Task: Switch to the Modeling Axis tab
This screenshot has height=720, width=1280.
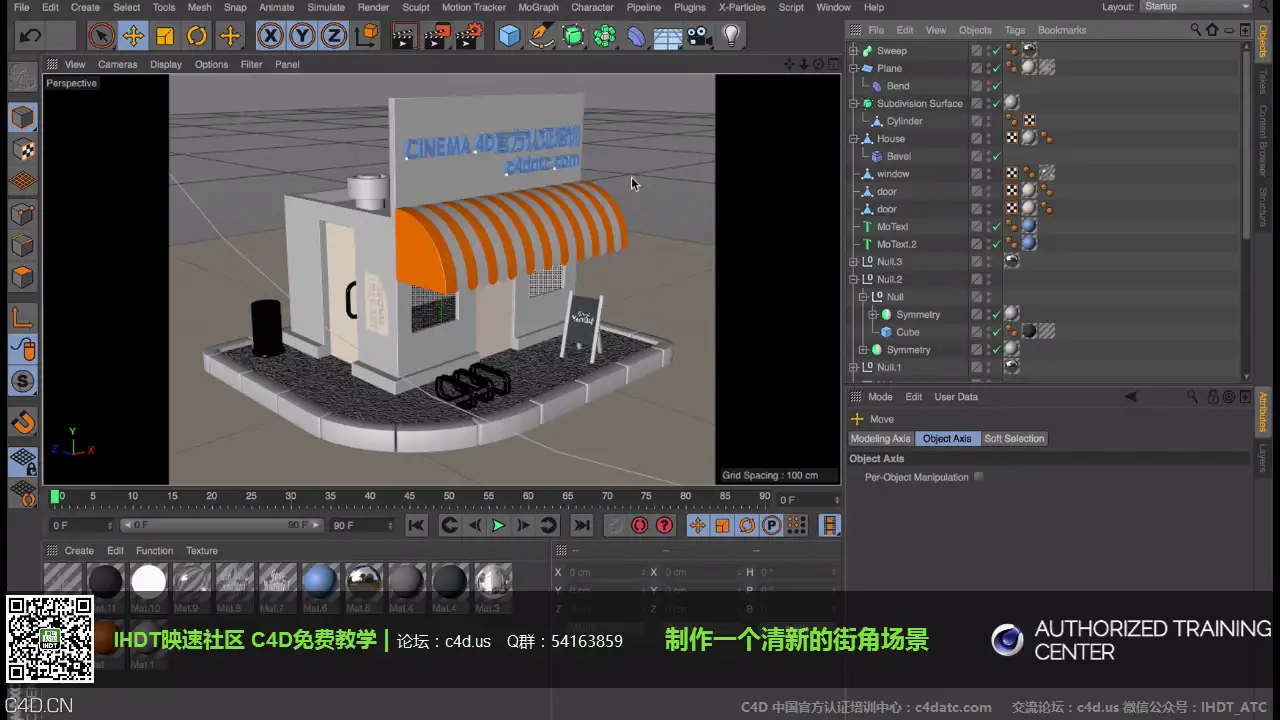Action: click(880, 439)
